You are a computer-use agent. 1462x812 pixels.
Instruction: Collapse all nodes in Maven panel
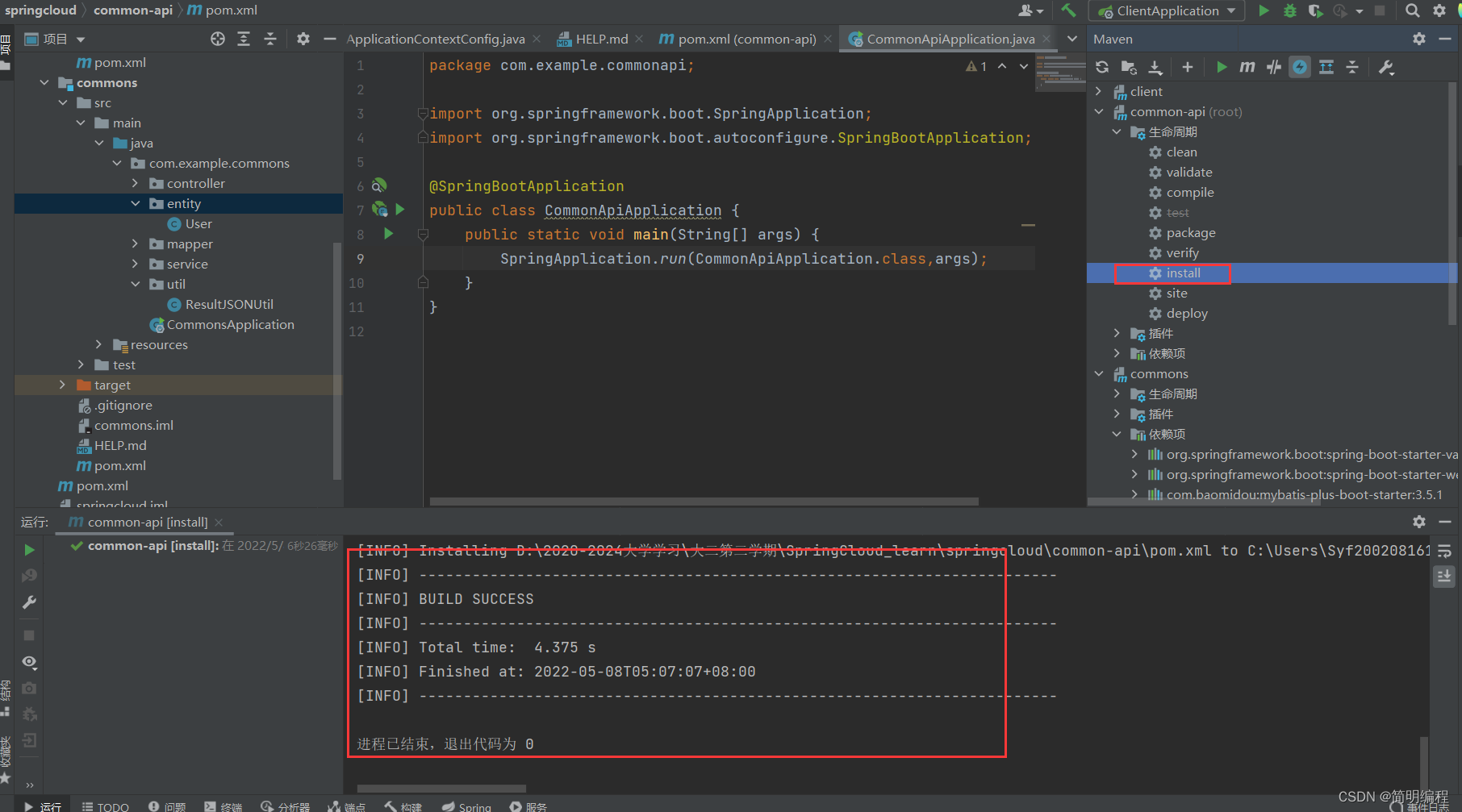[x=1352, y=67]
